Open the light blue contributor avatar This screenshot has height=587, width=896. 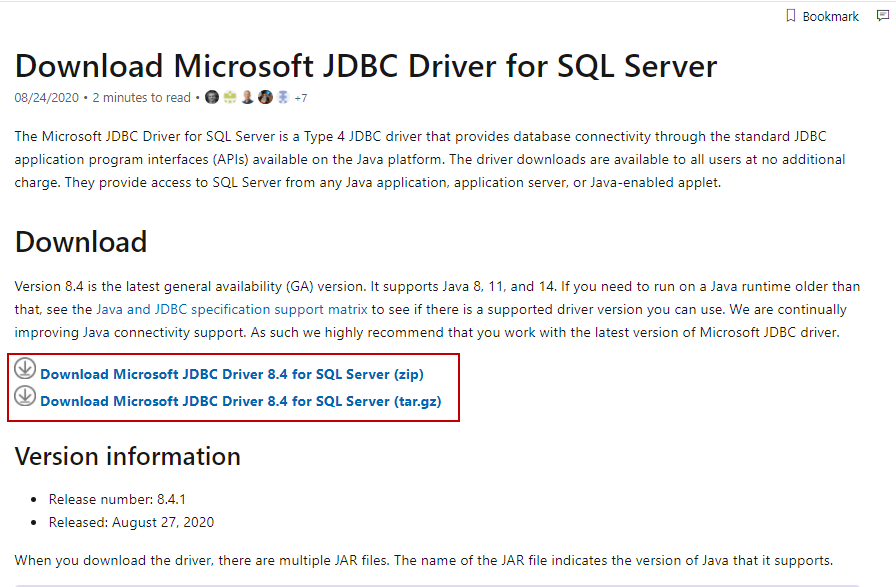point(282,98)
